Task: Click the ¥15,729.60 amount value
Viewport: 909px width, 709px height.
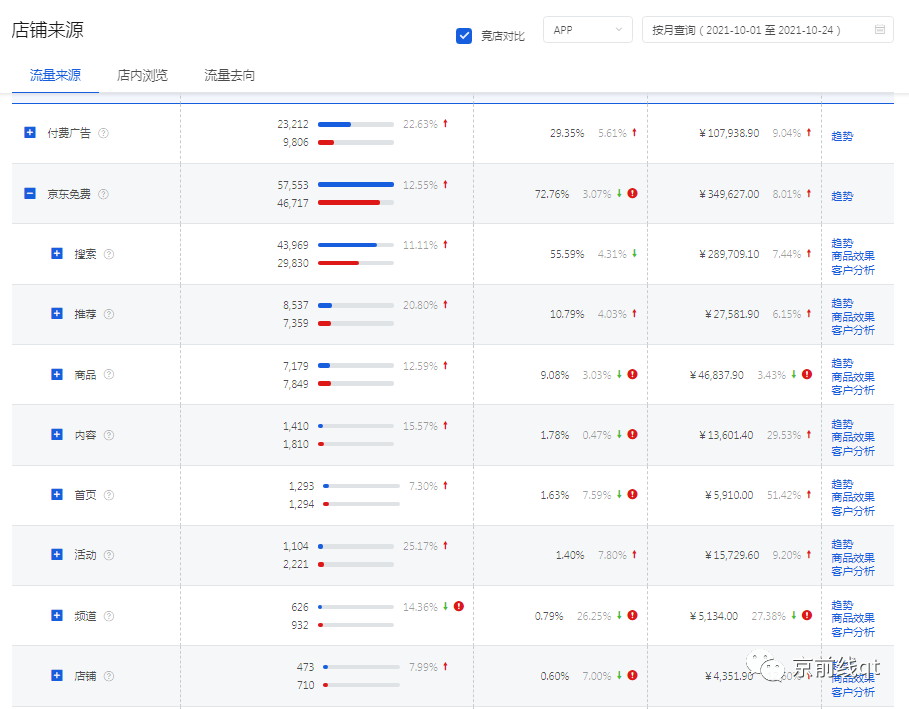Action: 732,555
